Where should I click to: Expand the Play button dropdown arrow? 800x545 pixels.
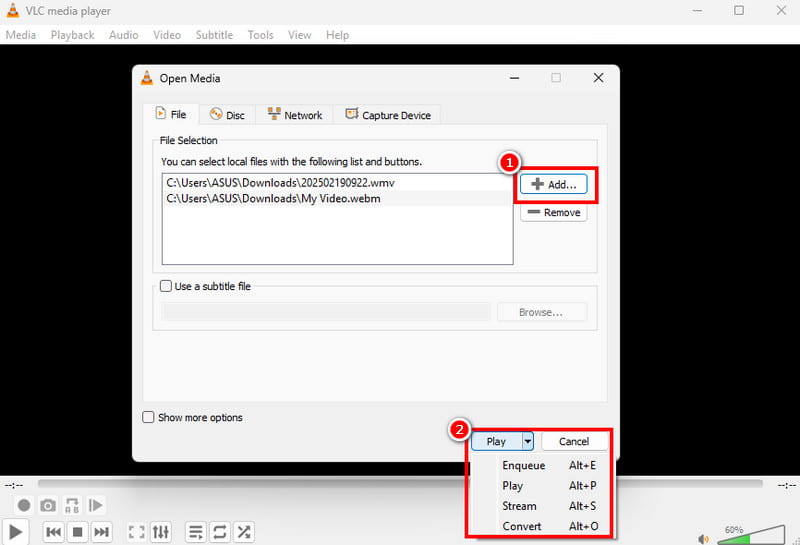coord(528,441)
